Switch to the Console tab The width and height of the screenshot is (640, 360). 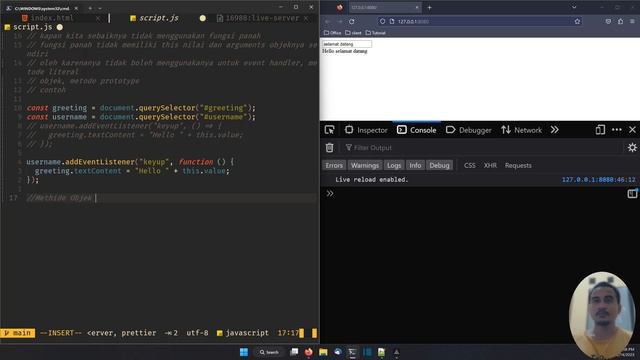[x=417, y=130]
